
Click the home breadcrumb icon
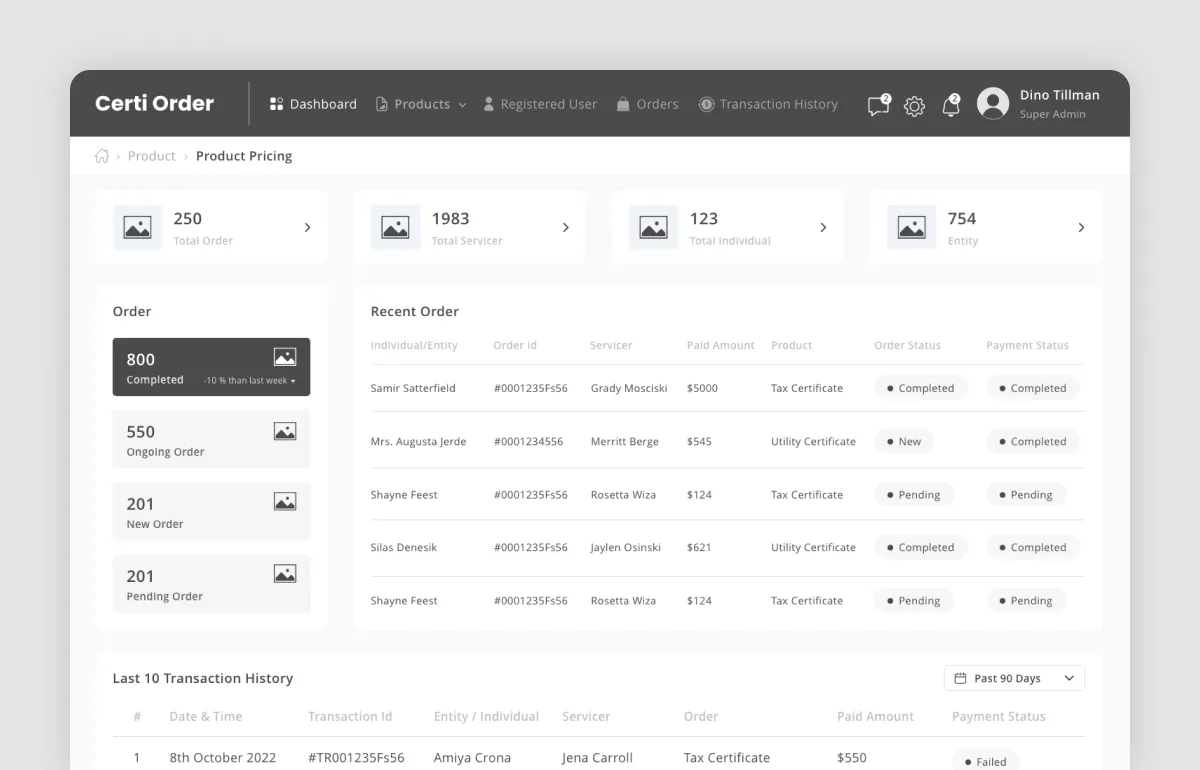[102, 156]
